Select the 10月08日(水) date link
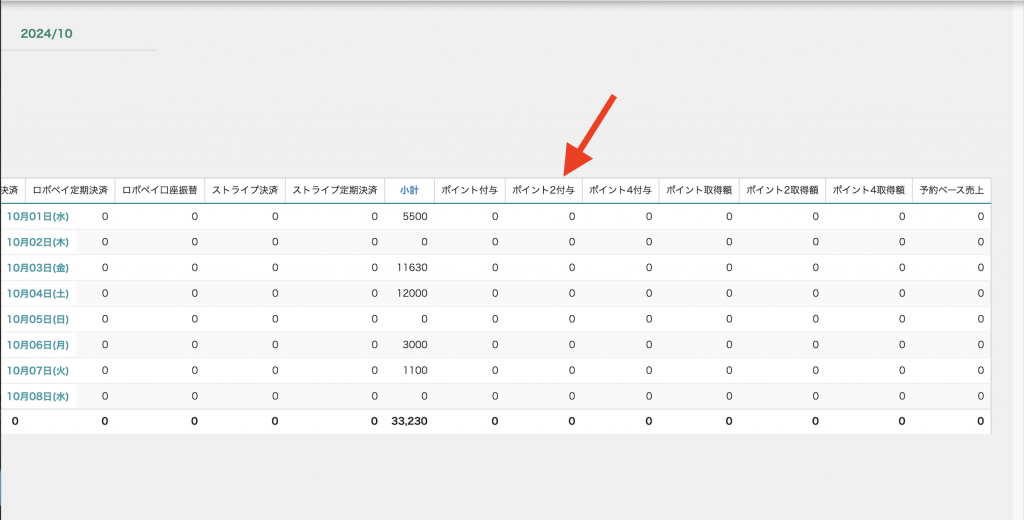This screenshot has height=520, width=1024. (37, 396)
